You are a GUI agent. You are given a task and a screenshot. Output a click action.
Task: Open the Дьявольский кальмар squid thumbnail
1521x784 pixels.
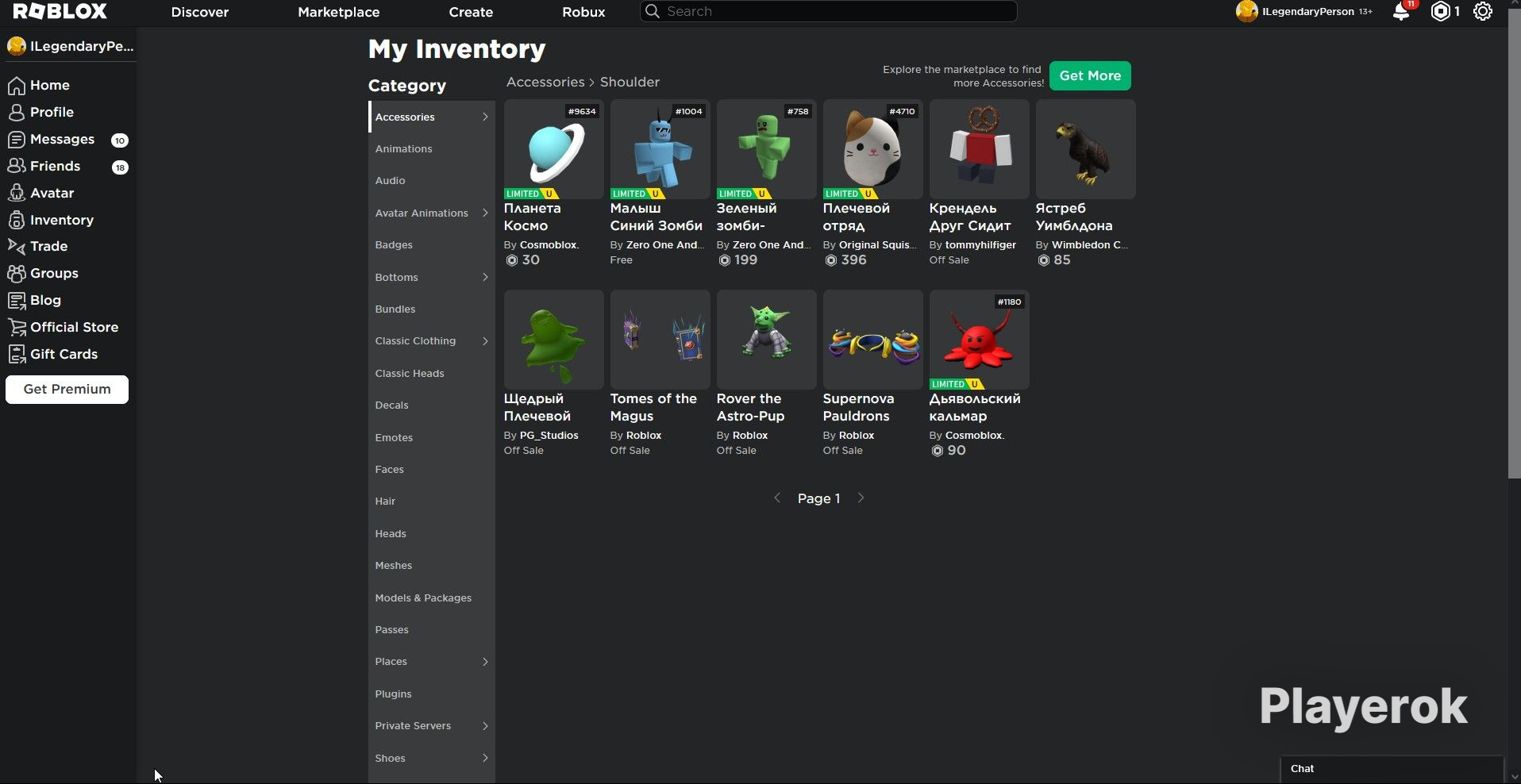click(x=980, y=340)
